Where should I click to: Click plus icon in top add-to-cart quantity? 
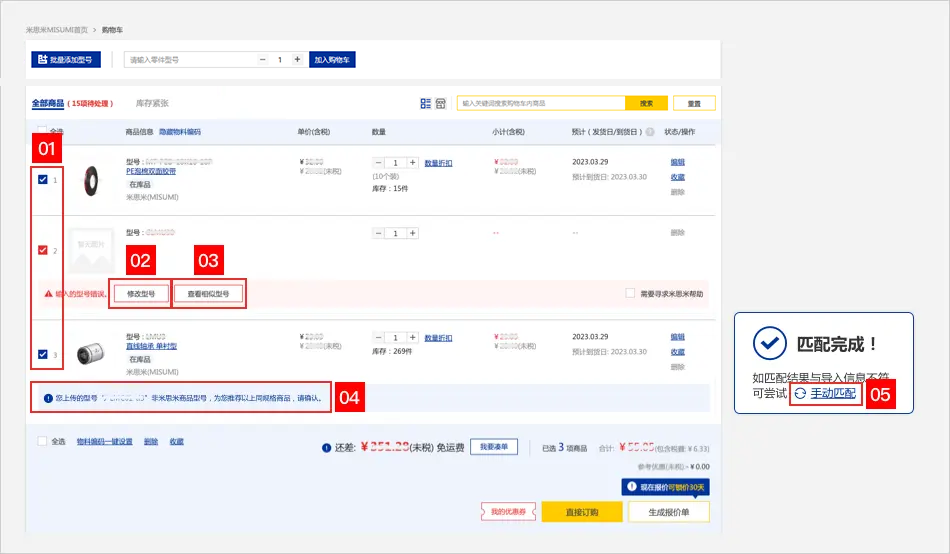(297, 60)
